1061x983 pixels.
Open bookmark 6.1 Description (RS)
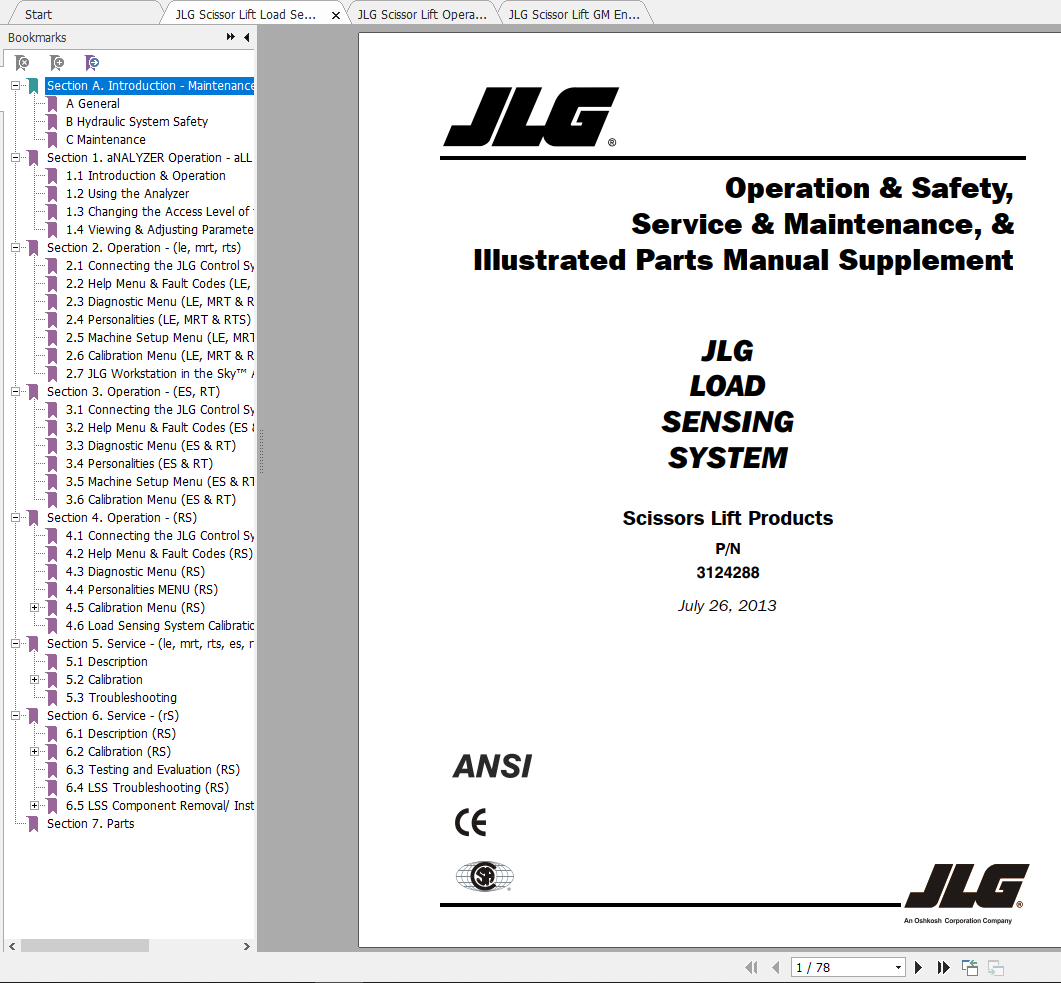pyautogui.click(x=121, y=733)
